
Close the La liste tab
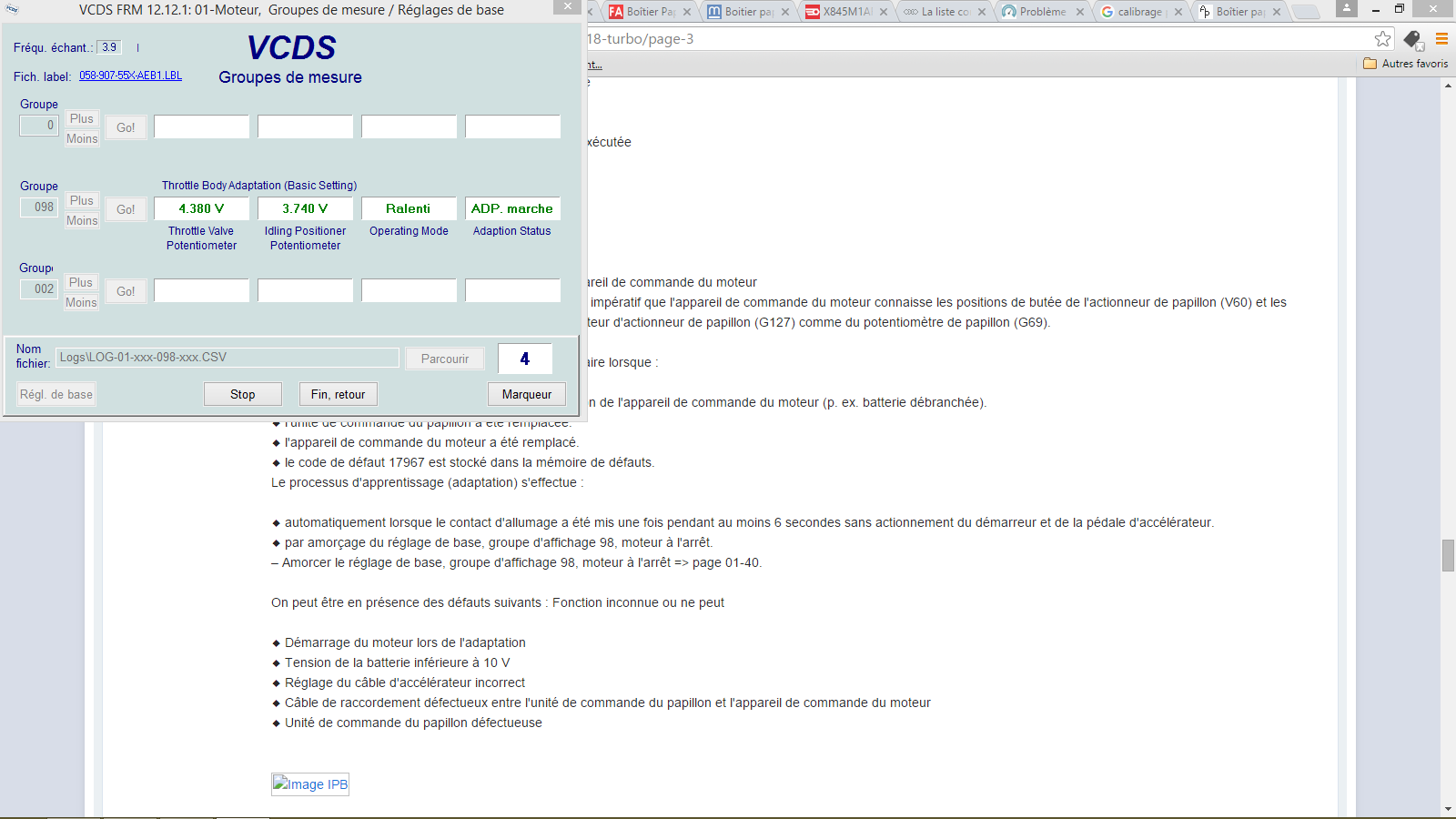point(982,12)
